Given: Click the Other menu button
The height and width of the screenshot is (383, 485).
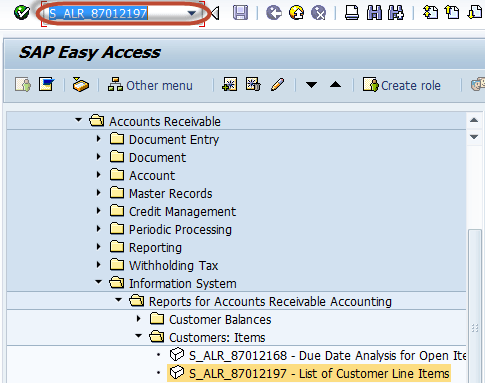Looking at the screenshot, I should tap(150, 85).
